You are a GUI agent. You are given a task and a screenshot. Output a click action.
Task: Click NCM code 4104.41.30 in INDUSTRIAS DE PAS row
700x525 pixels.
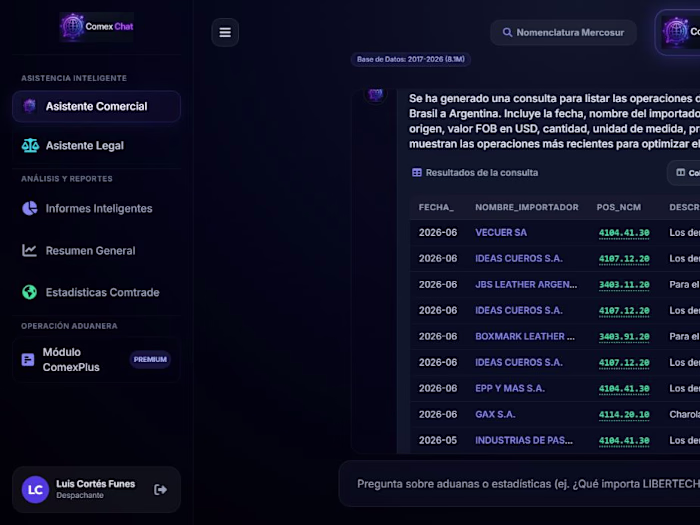point(624,441)
